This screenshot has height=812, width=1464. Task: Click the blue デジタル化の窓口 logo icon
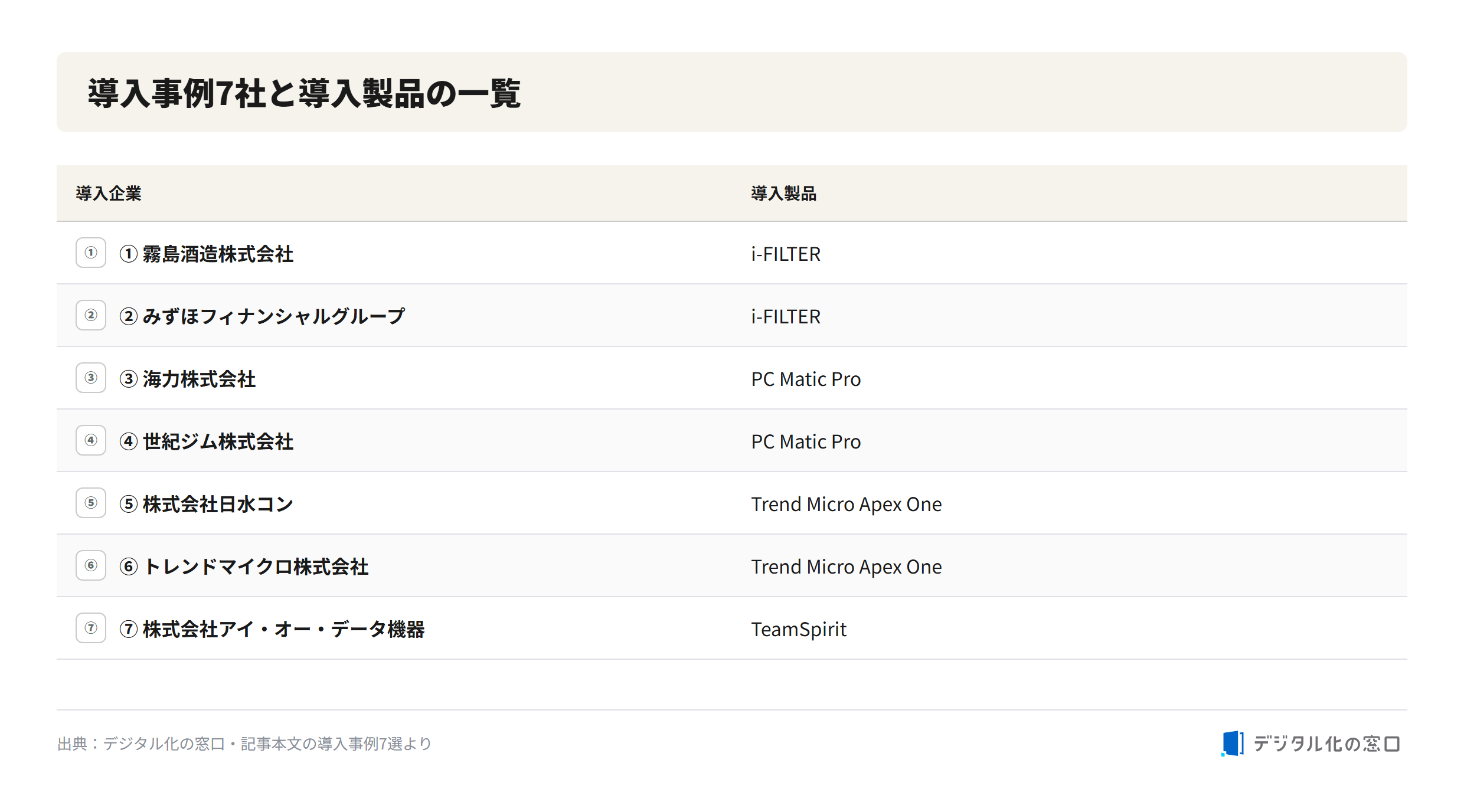1233,744
